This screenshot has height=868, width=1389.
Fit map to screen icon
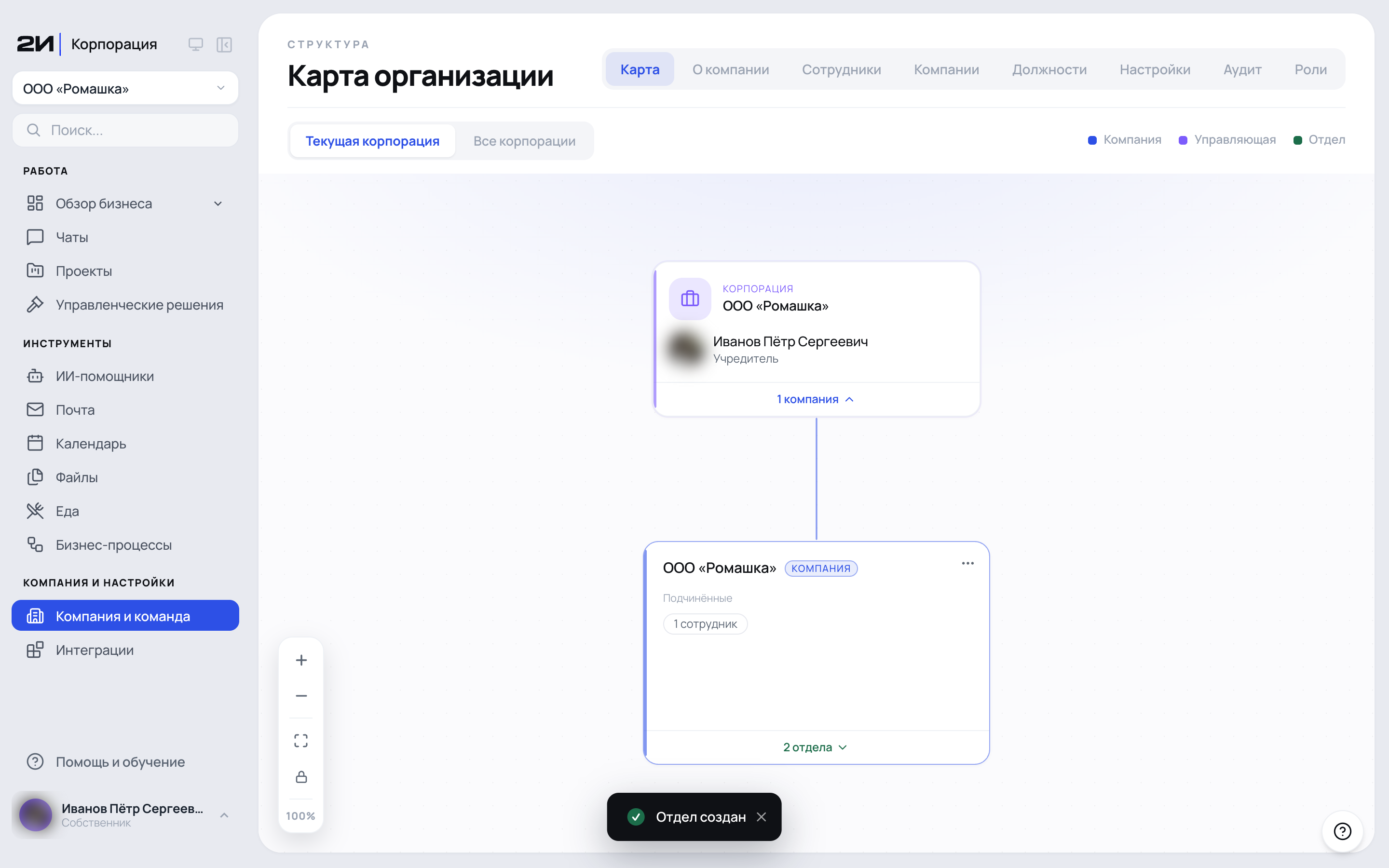point(301,741)
